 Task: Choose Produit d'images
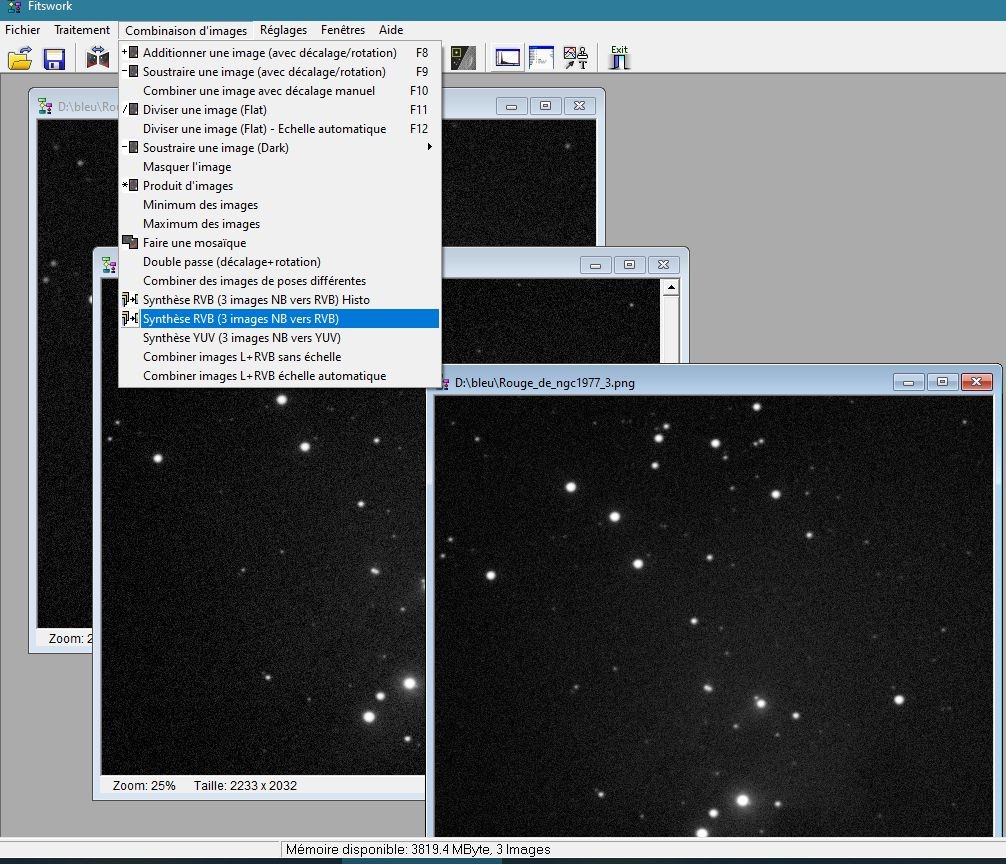(280, 186)
